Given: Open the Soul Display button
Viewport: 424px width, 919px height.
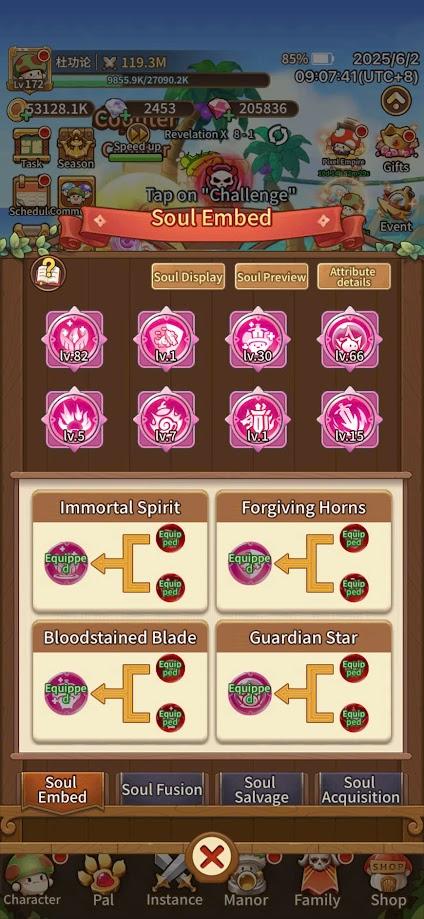Looking at the screenshot, I should [x=188, y=277].
